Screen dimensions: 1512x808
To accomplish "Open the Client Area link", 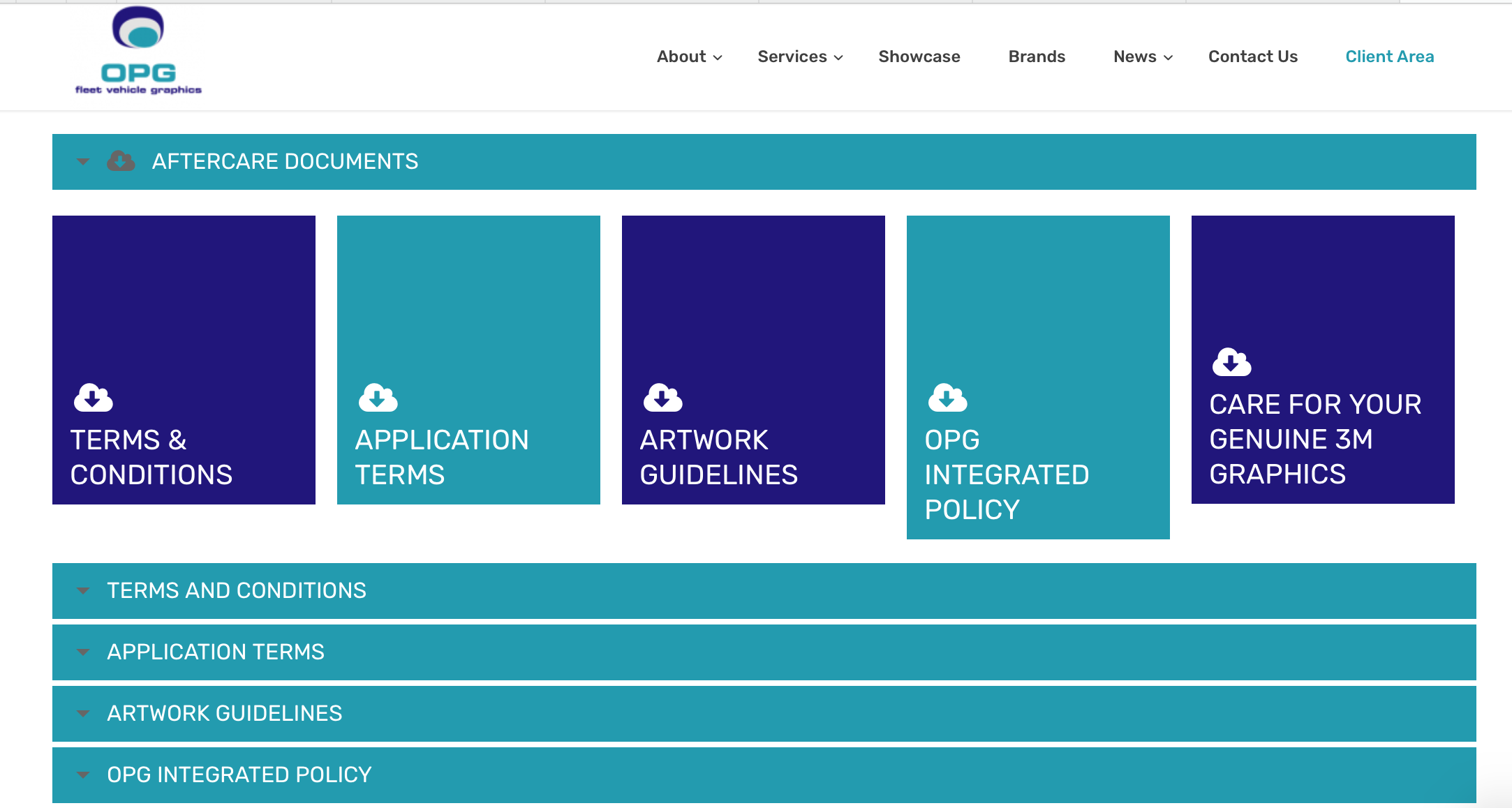I will [1390, 57].
